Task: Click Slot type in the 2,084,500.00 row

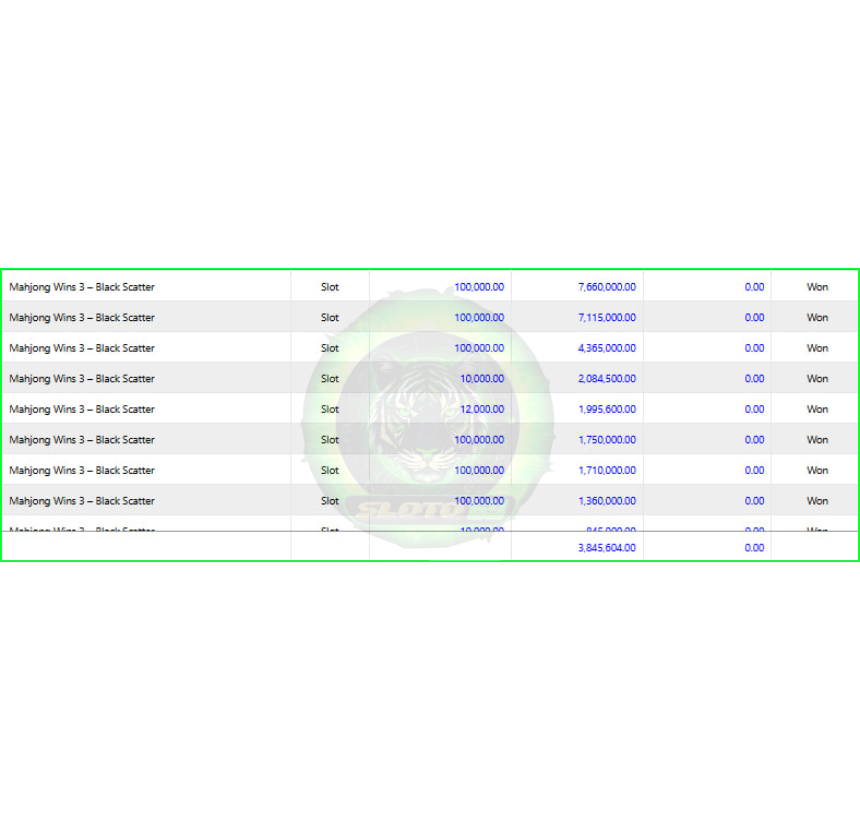Action: click(330, 379)
